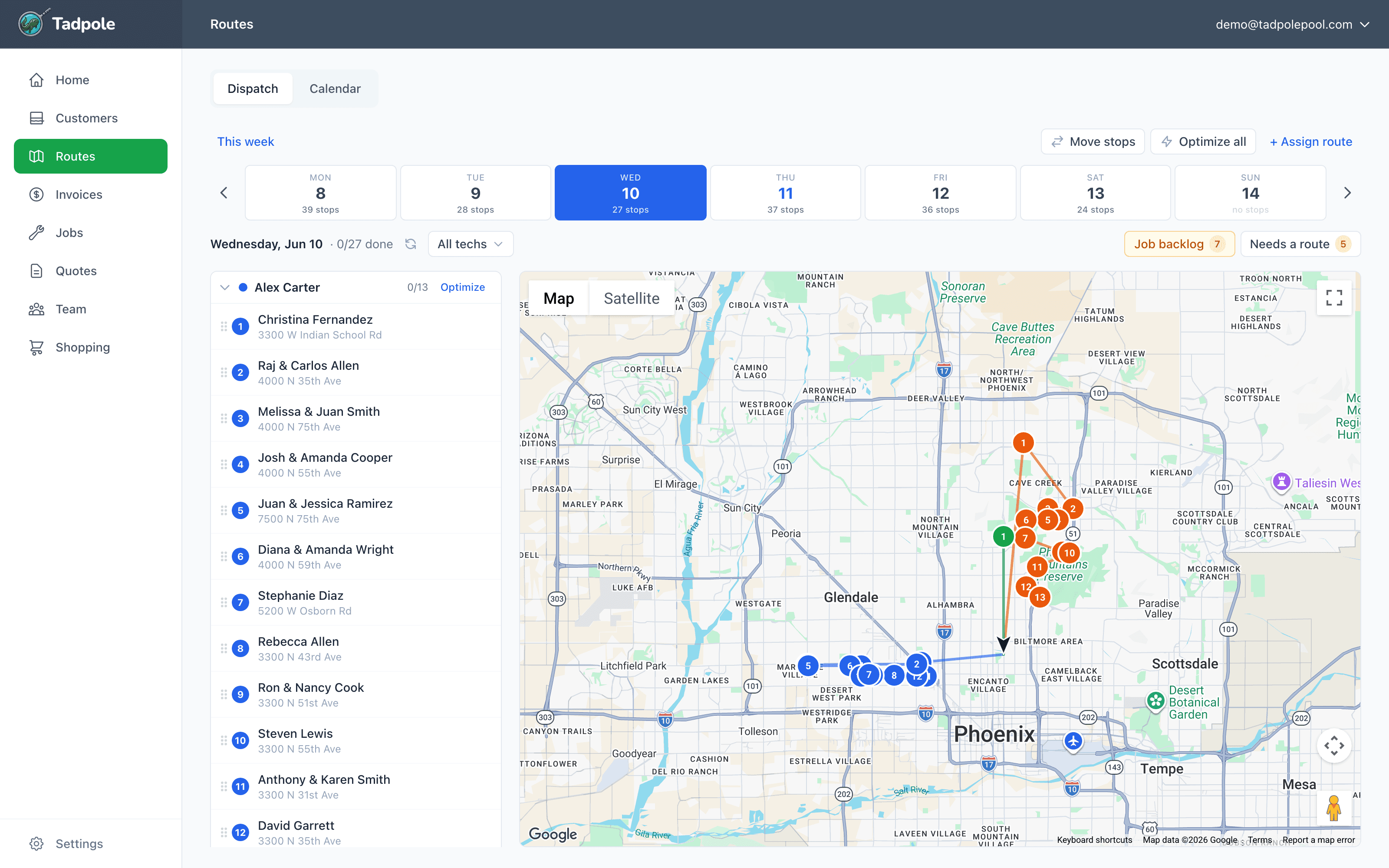
Task: Click + Assign route link
Action: pyautogui.click(x=1311, y=142)
